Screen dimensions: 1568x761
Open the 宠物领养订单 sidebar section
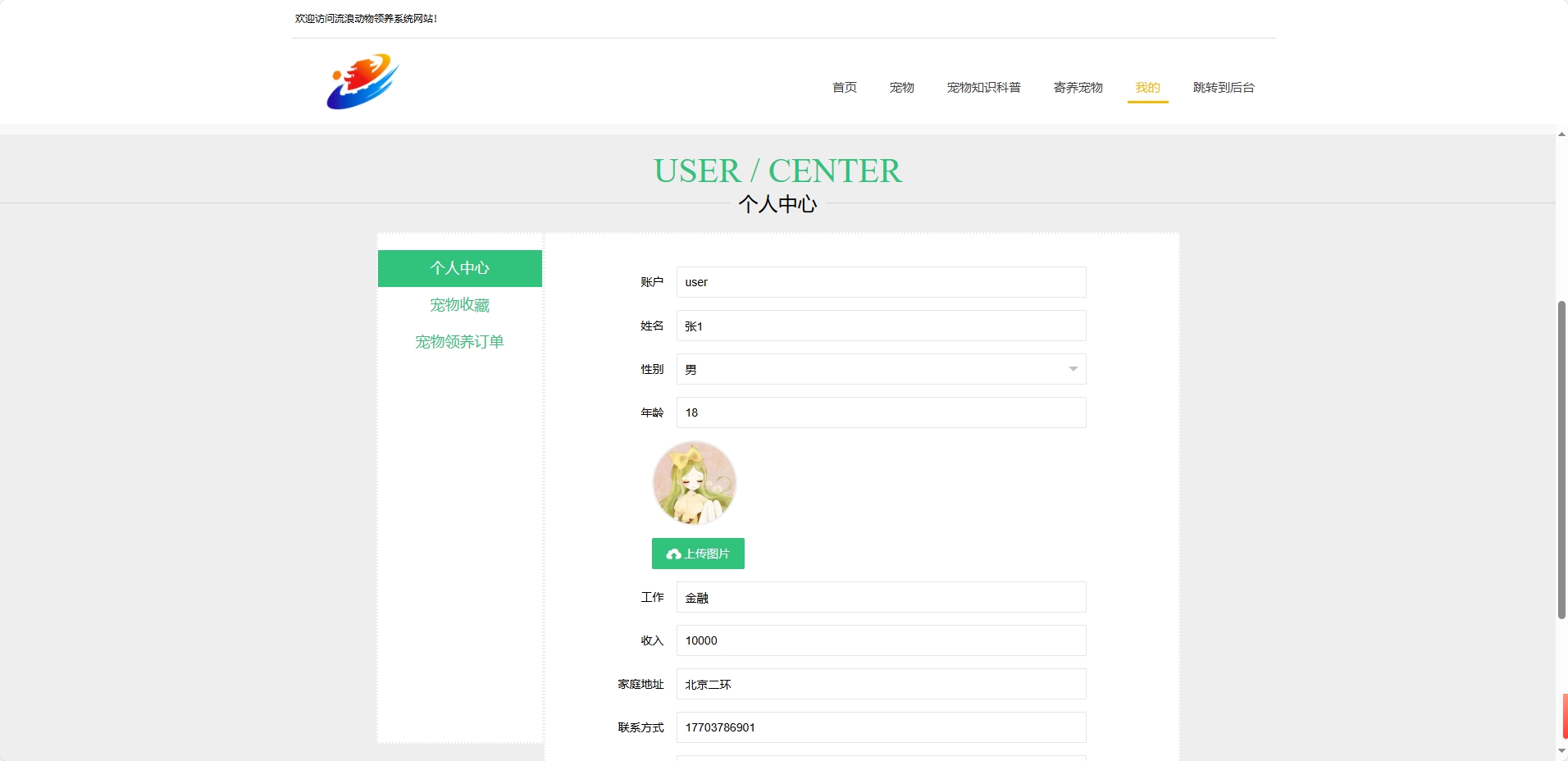click(x=459, y=341)
